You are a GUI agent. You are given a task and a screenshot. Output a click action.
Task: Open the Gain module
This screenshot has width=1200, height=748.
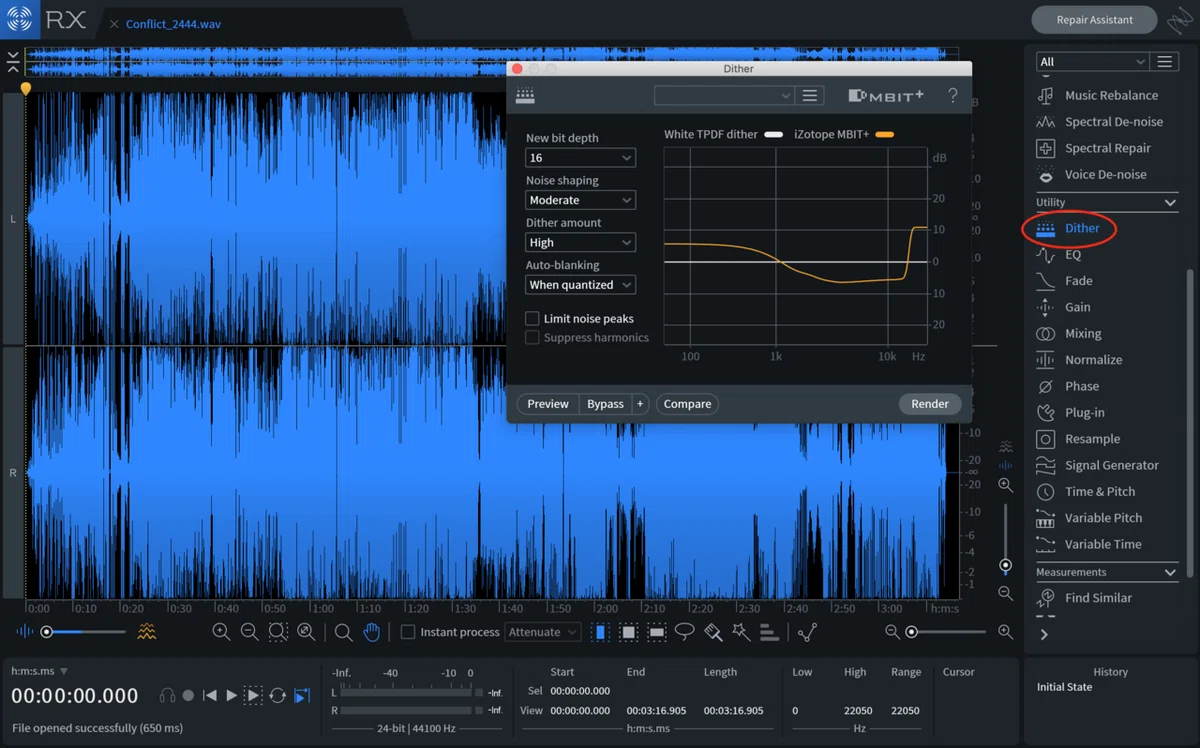point(1063,307)
